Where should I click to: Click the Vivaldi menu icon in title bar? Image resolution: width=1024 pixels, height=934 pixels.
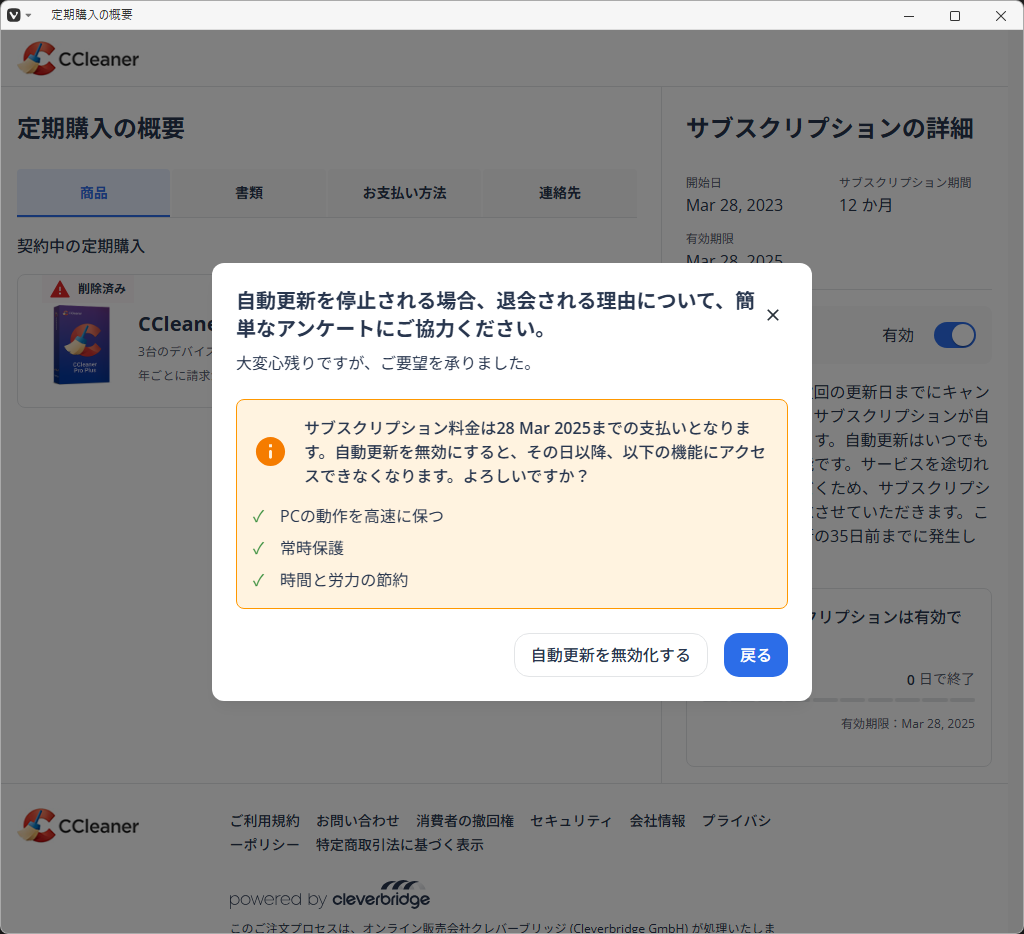pyautogui.click(x=14, y=15)
